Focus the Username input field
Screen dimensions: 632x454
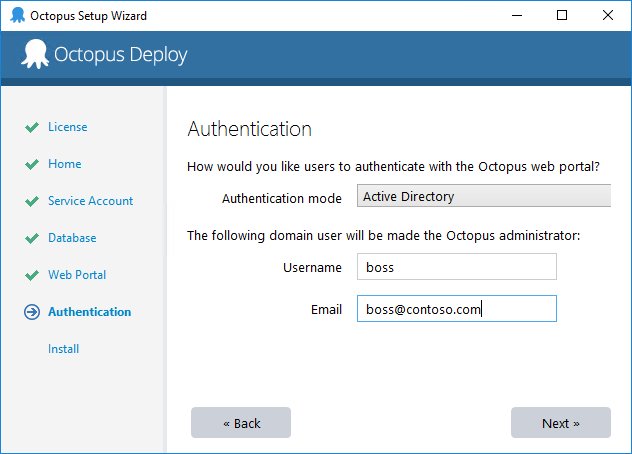click(x=457, y=267)
